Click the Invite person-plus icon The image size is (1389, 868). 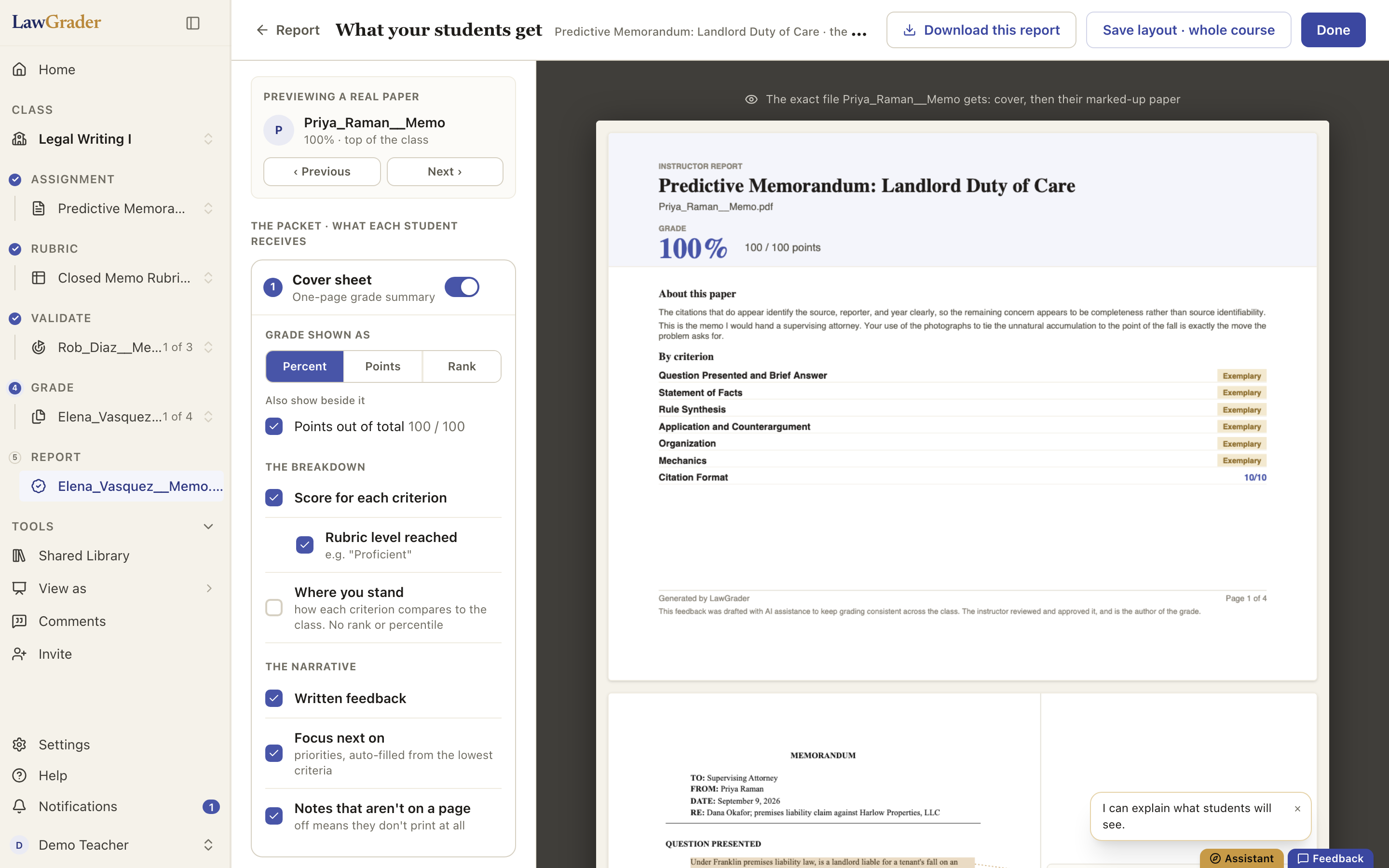click(x=19, y=654)
